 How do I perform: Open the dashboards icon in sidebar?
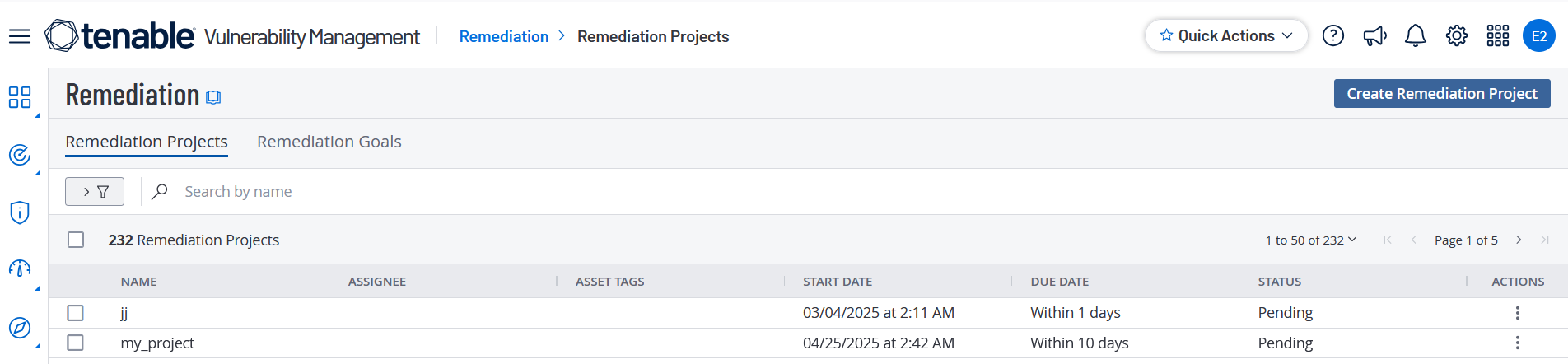[20, 97]
